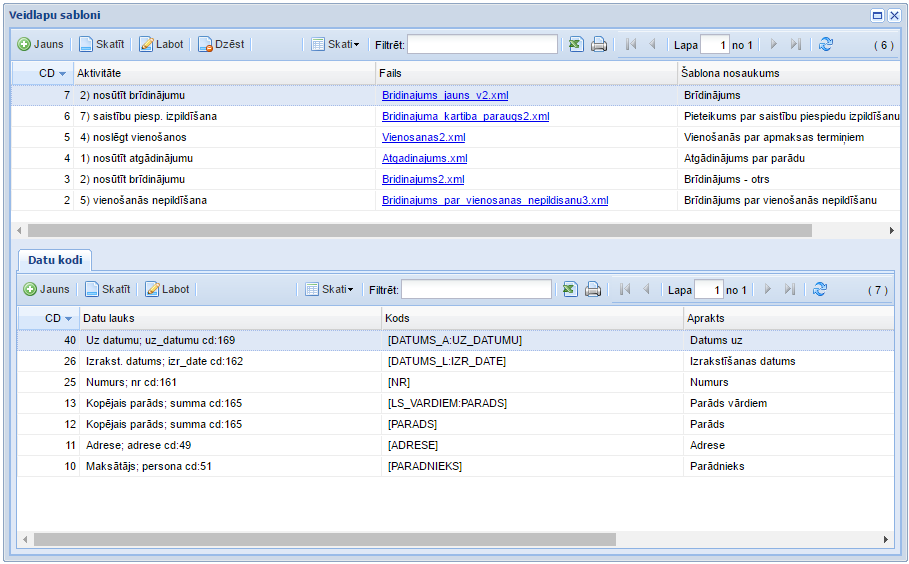Select the row with code [PARADNIEKS]
Screen dimensions: 909x564
[x=425, y=466]
